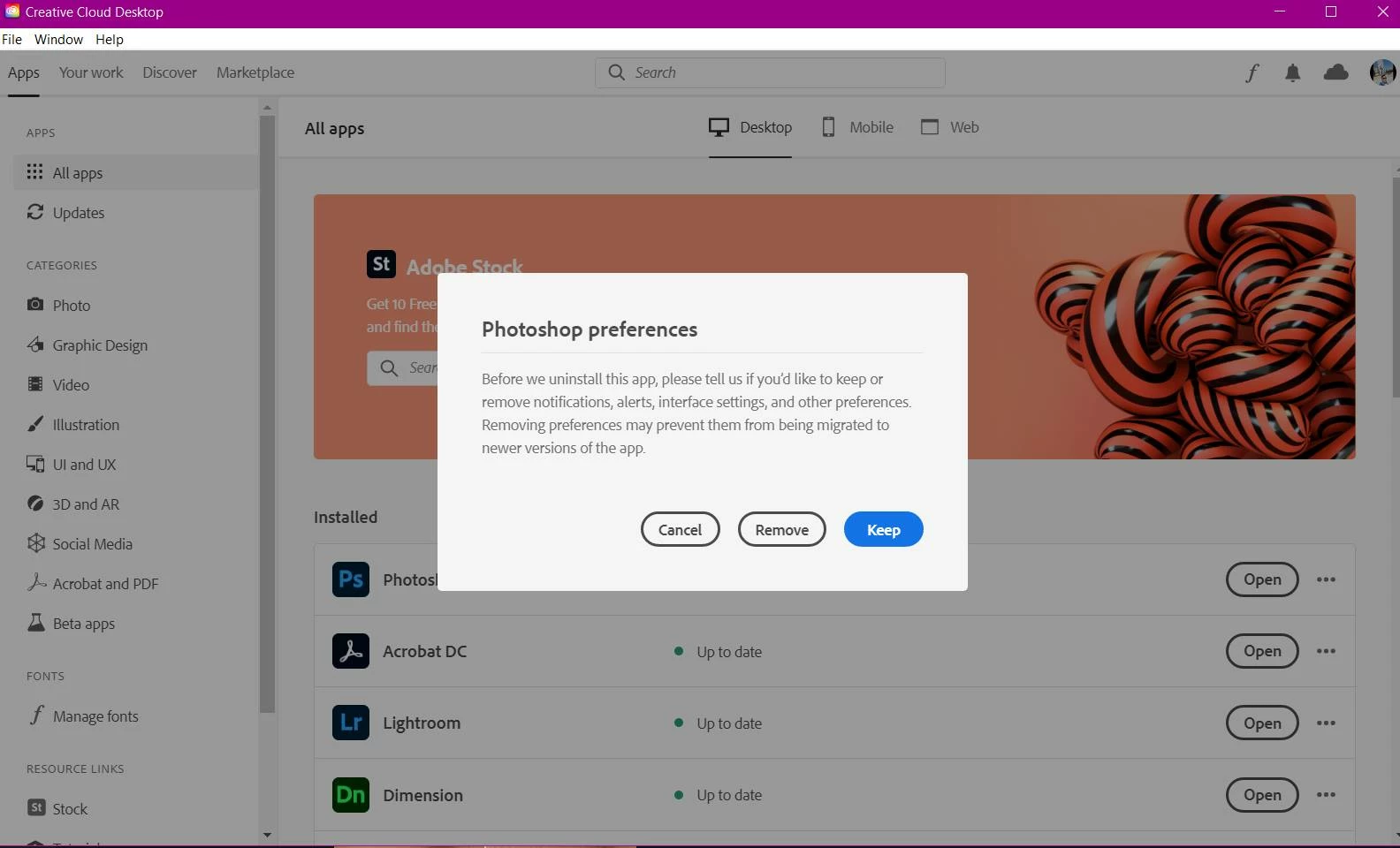Click the sidebar scrollbar down arrow
The image size is (1400, 848).
tap(267, 835)
